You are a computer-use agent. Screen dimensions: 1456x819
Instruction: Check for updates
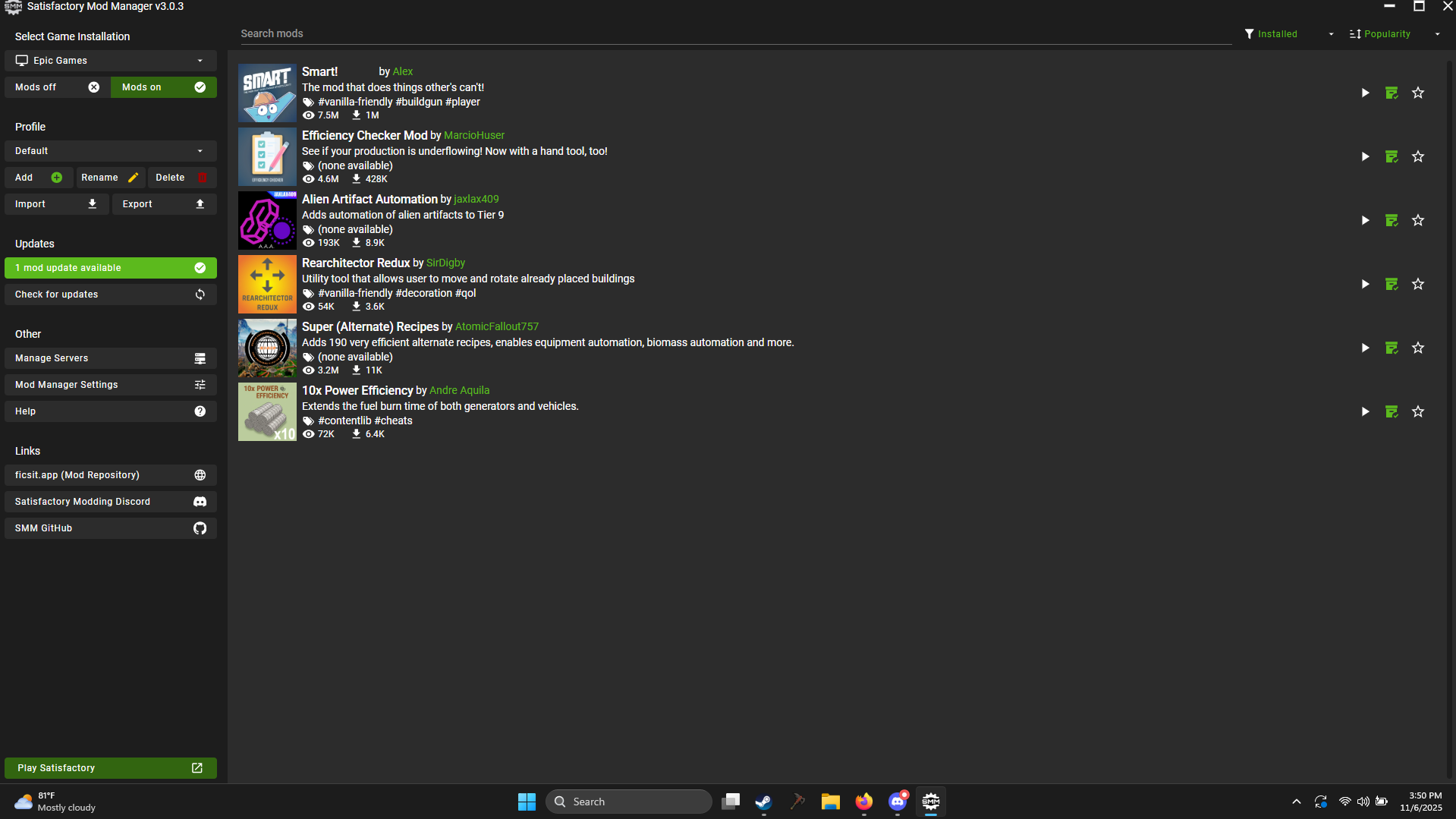coord(111,295)
